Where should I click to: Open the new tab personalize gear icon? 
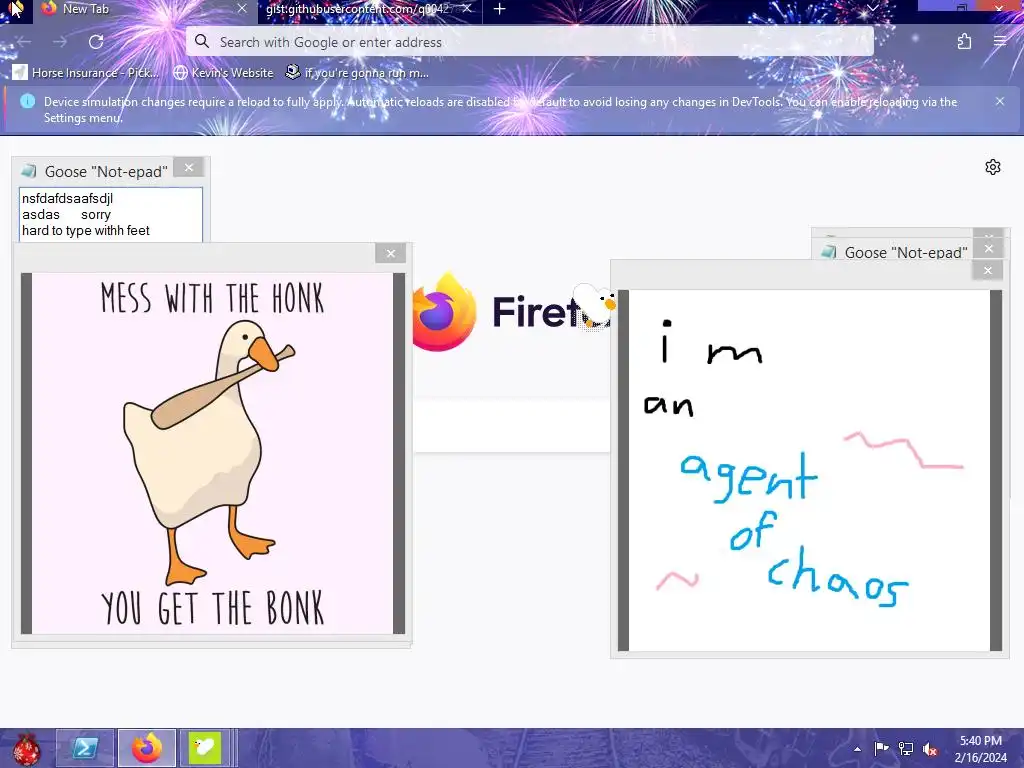[x=993, y=167]
